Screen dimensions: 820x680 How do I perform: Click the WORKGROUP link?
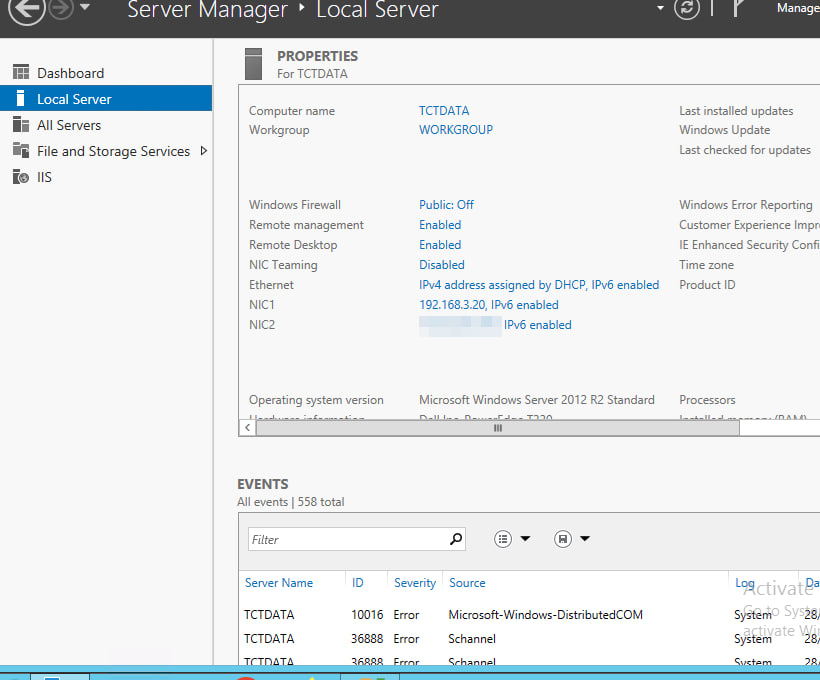(455, 130)
